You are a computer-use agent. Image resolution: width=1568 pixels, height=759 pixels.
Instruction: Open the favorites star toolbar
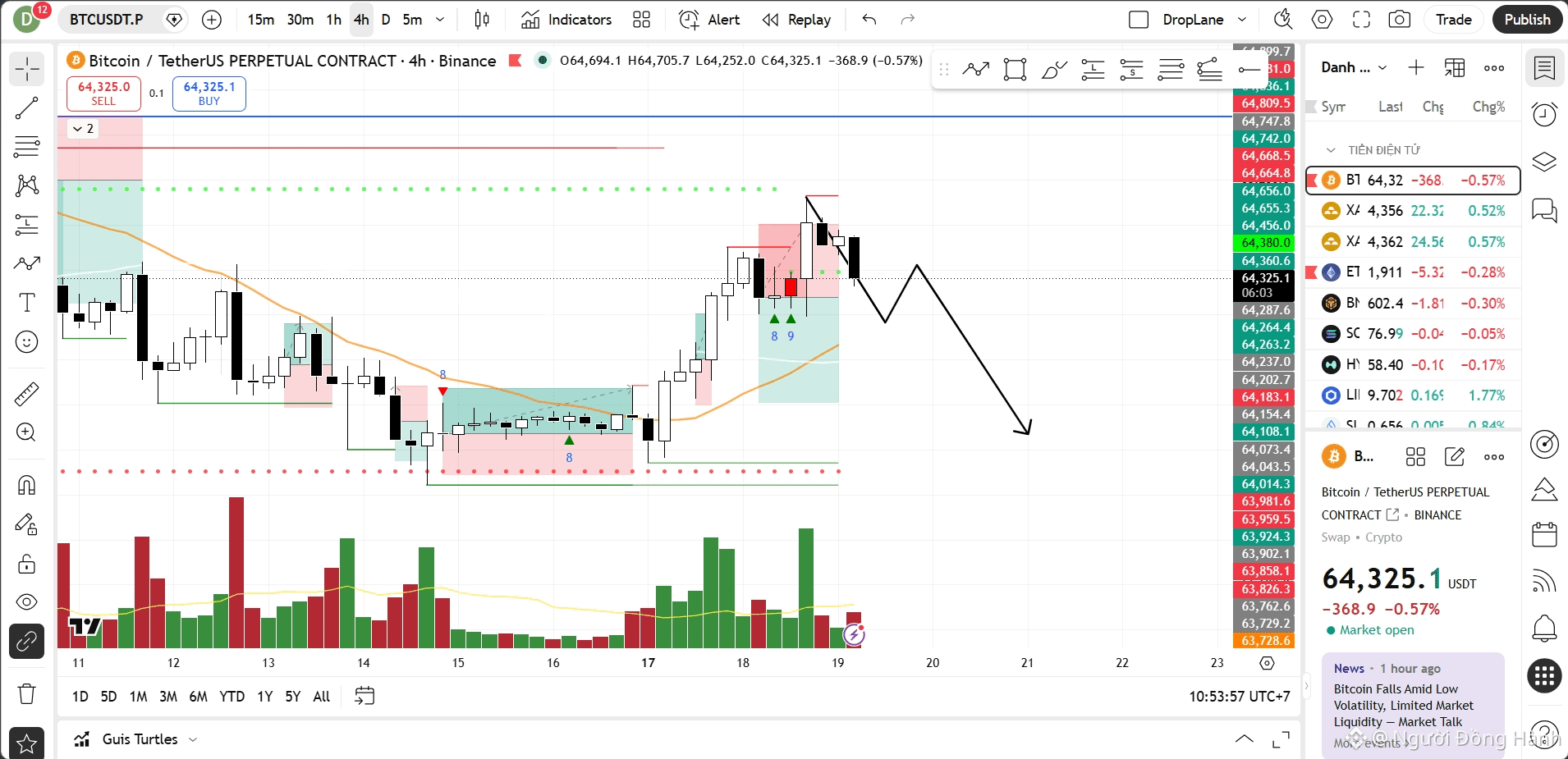point(27,743)
